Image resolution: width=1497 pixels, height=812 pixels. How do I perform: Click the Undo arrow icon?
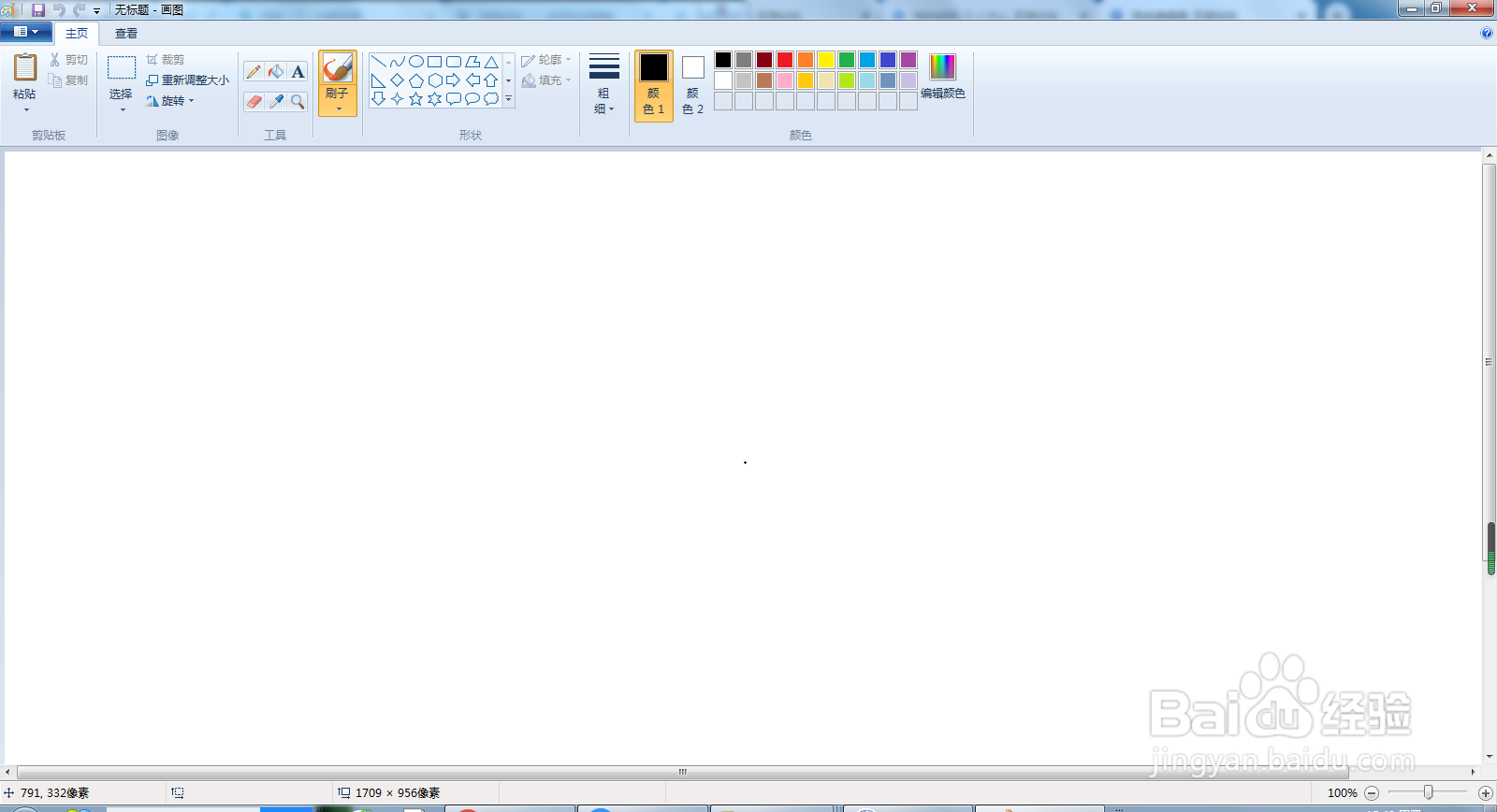(x=59, y=9)
